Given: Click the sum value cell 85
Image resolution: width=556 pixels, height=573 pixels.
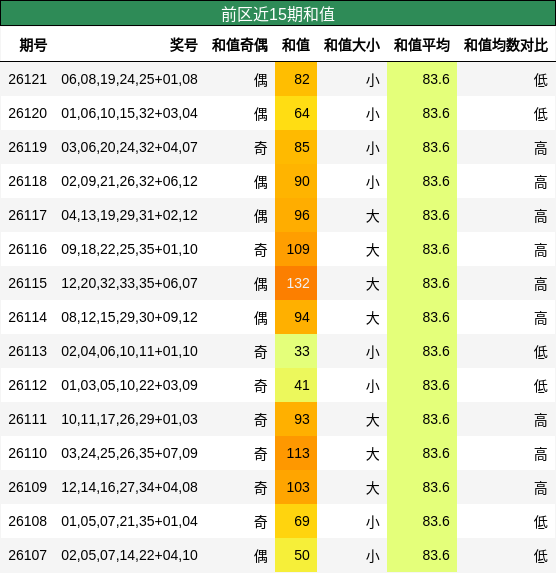Looking at the screenshot, I should click(x=296, y=147).
